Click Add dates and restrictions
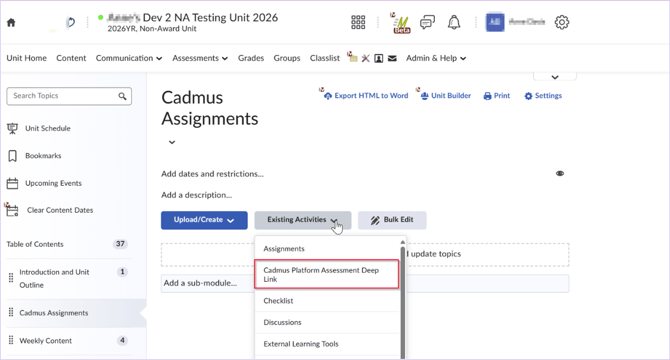 click(212, 174)
